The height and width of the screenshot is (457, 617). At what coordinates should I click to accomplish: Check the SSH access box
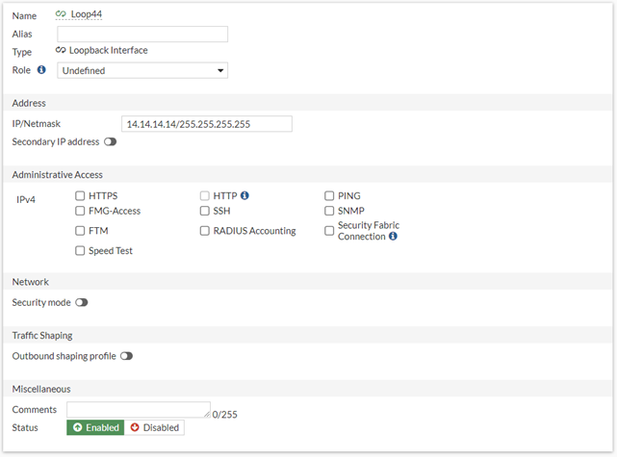tap(205, 212)
